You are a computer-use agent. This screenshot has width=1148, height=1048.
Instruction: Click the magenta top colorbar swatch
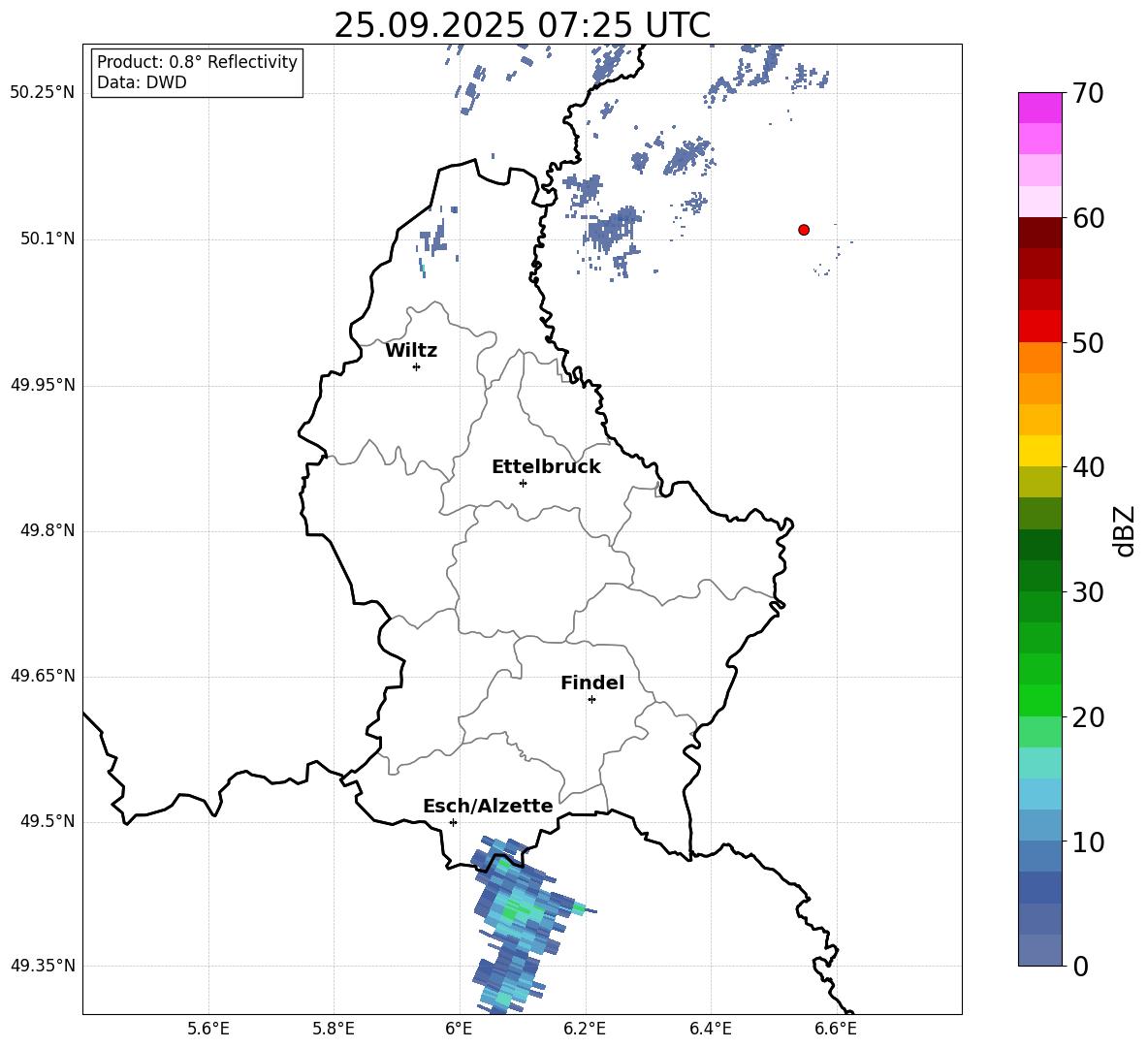coord(1040,109)
